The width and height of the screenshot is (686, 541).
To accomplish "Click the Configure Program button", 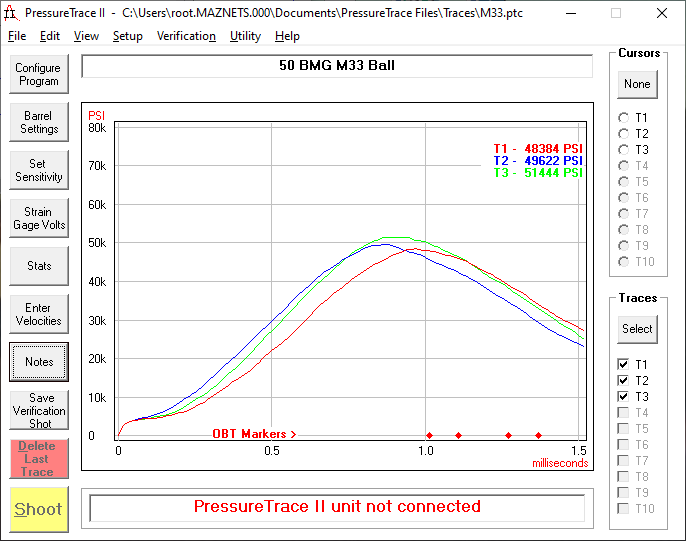I will click(x=39, y=74).
